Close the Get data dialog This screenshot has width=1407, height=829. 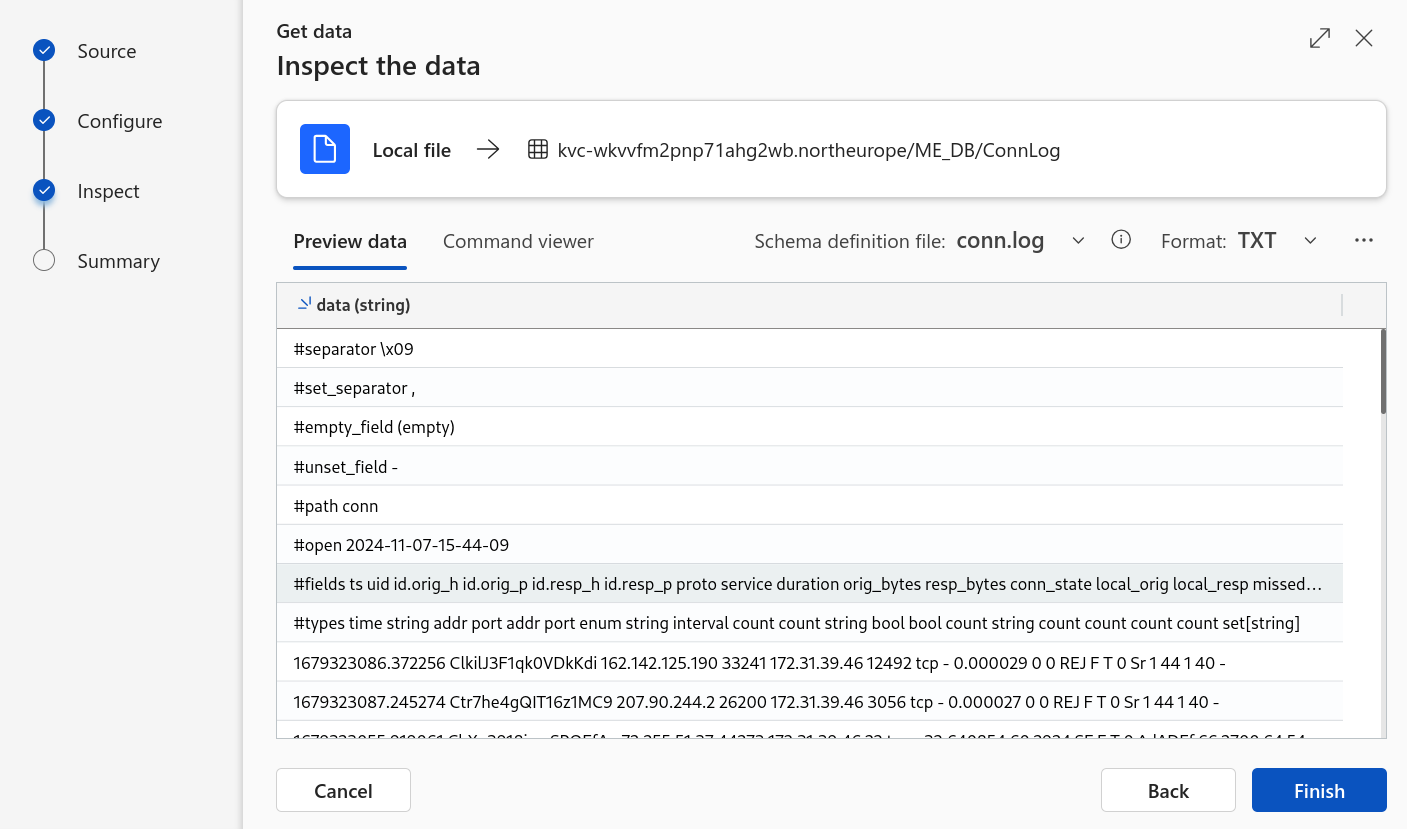(x=1364, y=38)
